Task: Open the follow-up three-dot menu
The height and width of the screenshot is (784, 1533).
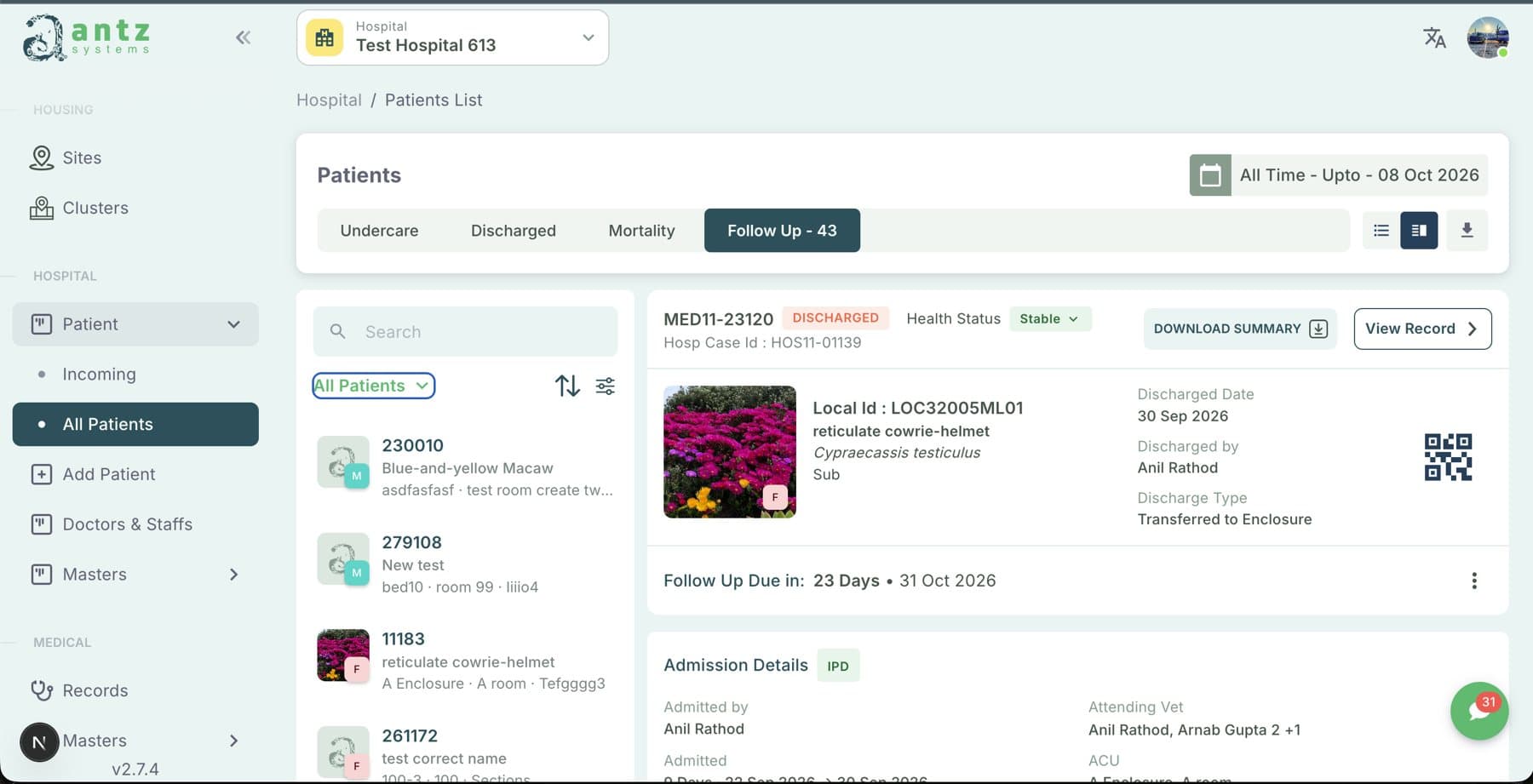Action: click(x=1474, y=581)
